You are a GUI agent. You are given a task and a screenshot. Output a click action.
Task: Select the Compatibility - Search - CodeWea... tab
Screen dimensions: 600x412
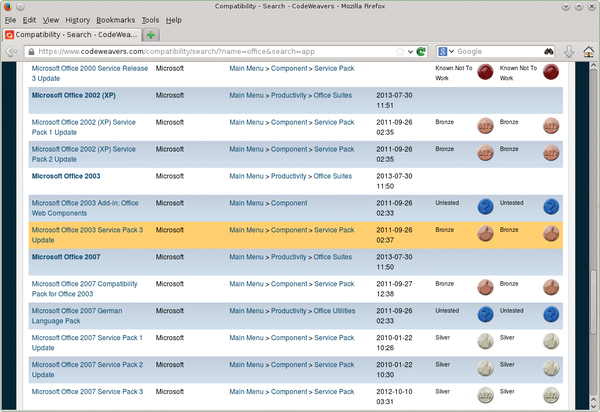[x=72, y=35]
